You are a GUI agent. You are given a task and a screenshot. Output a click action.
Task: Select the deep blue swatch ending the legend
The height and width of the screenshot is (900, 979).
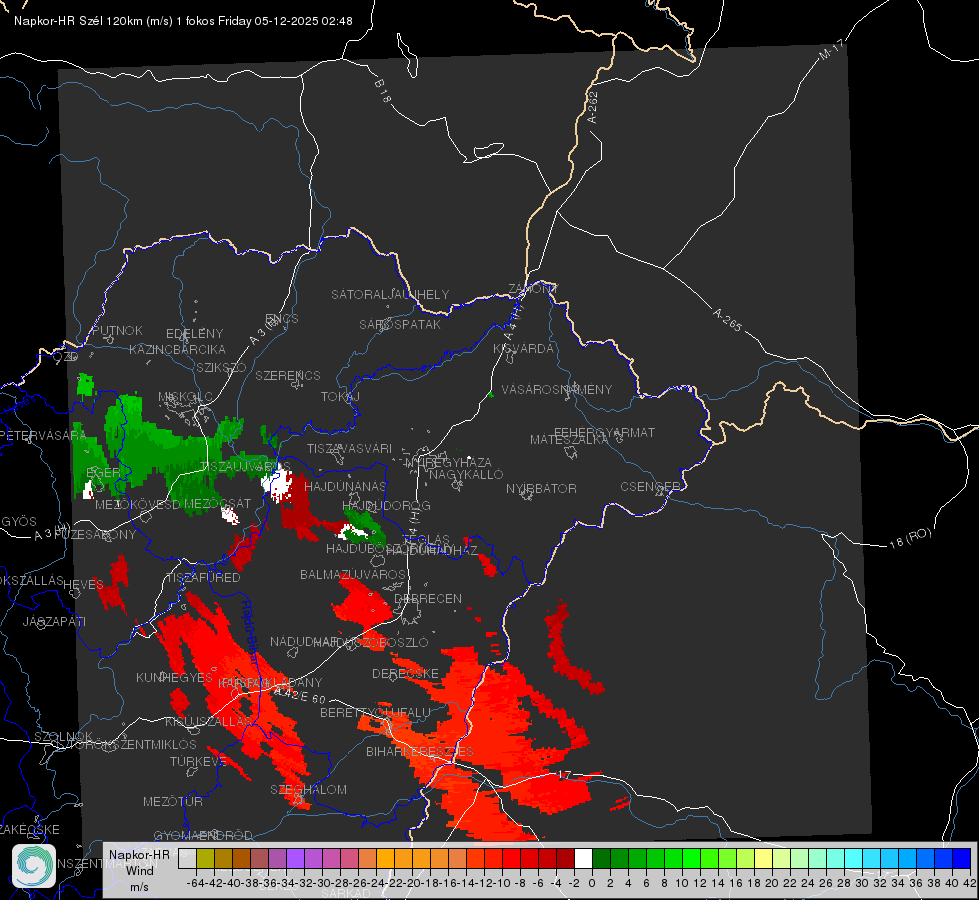coord(962,858)
